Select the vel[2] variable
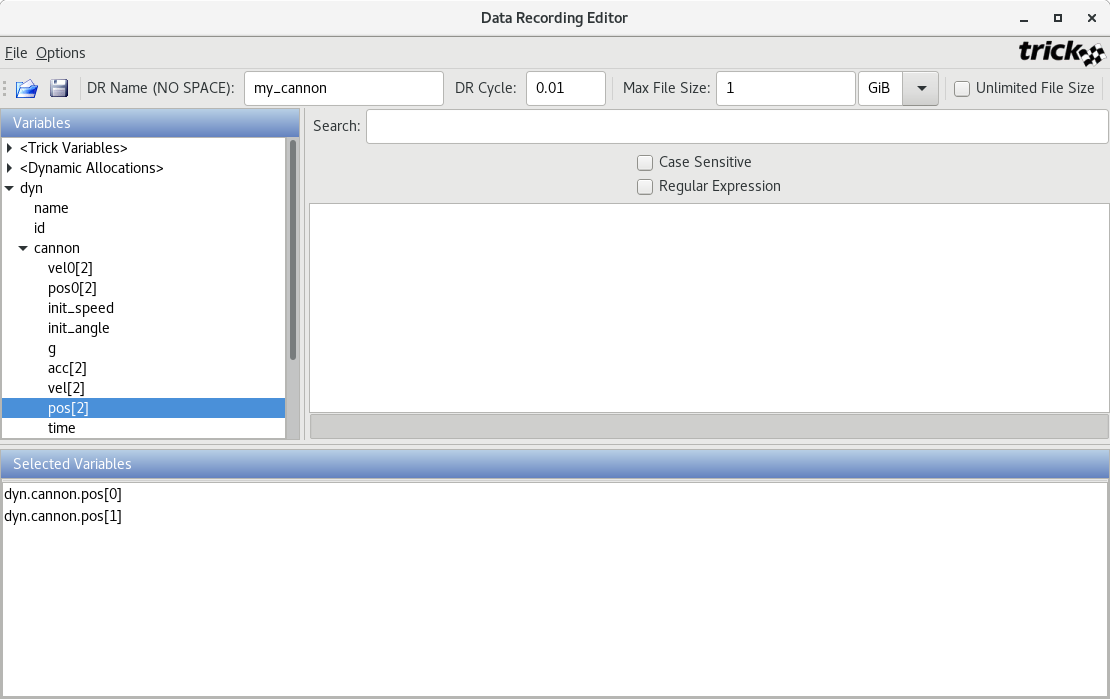Image resolution: width=1110 pixels, height=699 pixels. click(66, 388)
